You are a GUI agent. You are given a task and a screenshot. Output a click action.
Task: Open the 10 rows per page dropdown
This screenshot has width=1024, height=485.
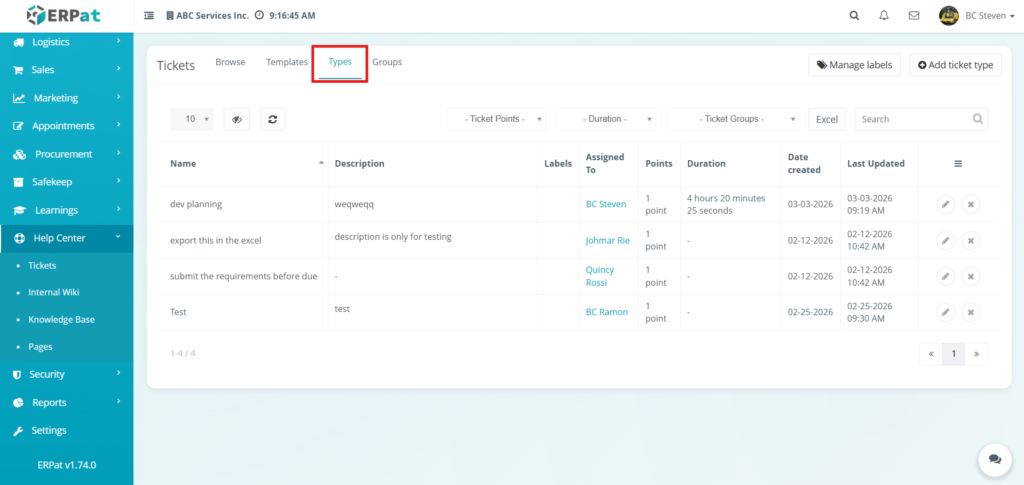[x=191, y=119]
